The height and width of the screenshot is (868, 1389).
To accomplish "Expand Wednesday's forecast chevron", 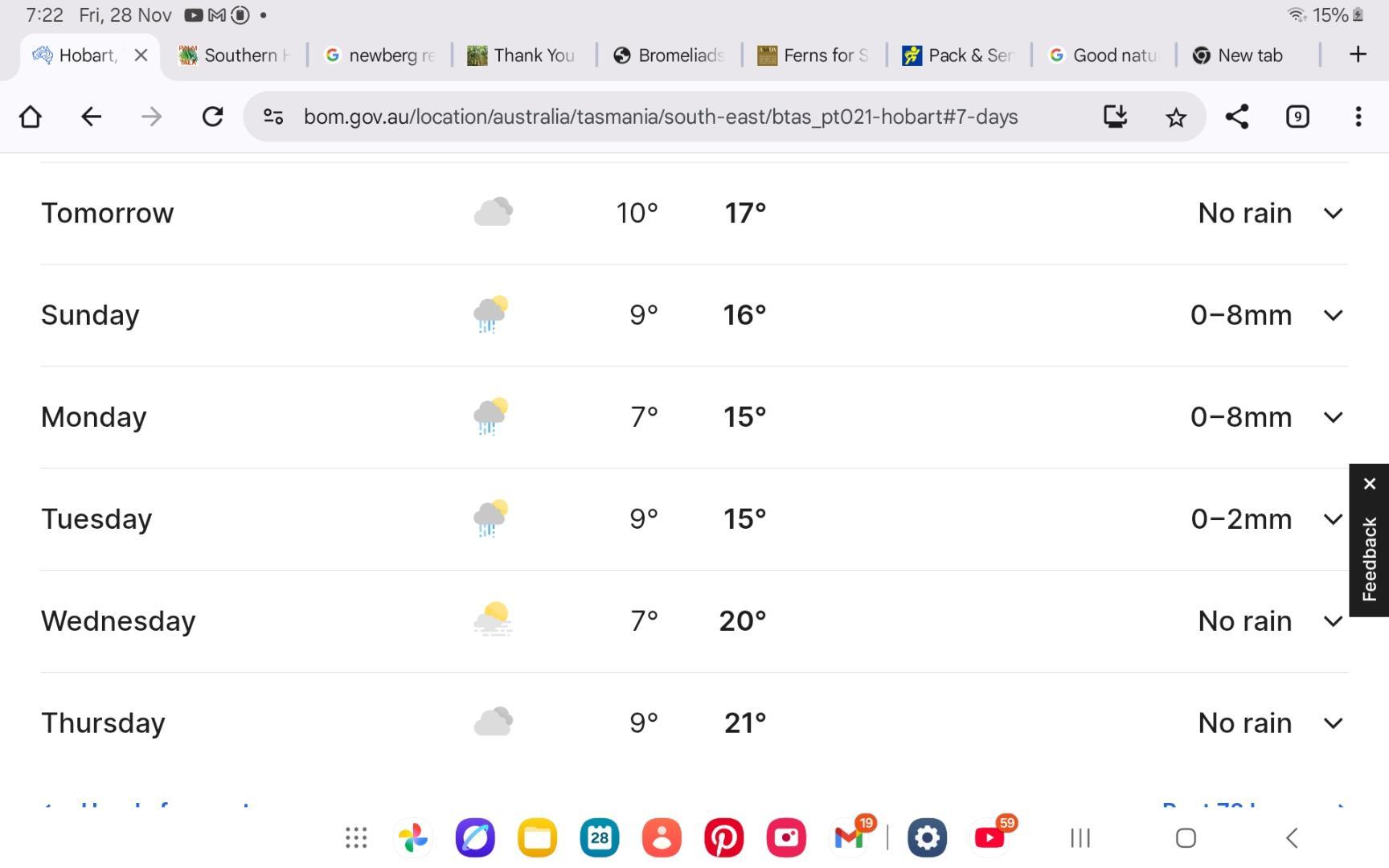I will [1333, 621].
